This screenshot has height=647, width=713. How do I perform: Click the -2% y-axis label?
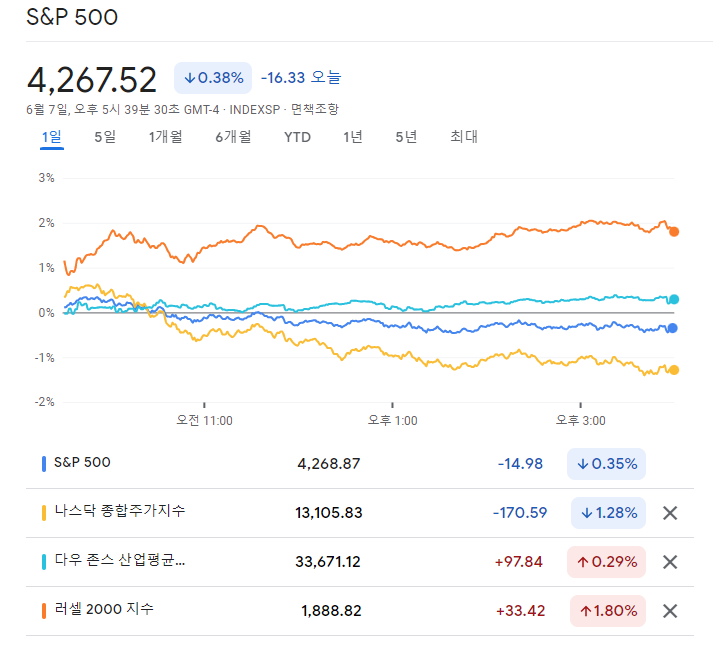coord(45,402)
